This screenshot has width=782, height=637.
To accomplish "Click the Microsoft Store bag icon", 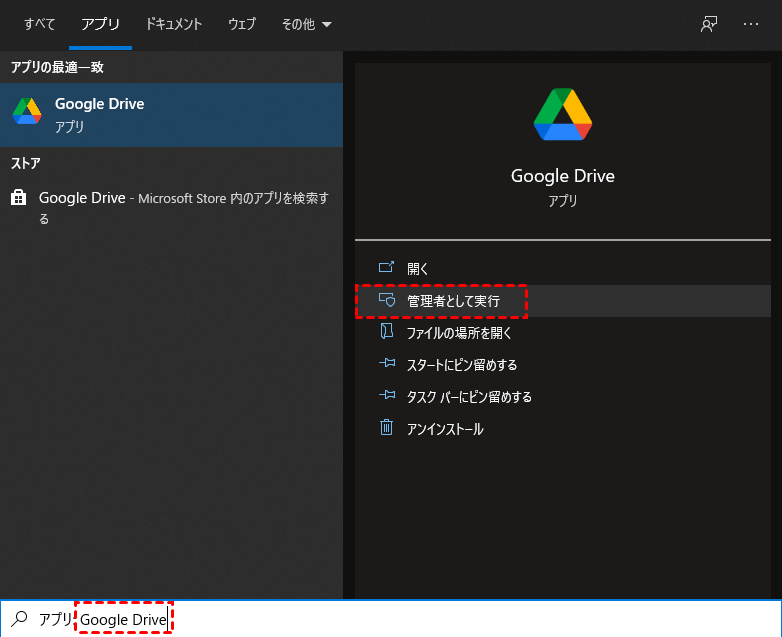I will (18, 198).
